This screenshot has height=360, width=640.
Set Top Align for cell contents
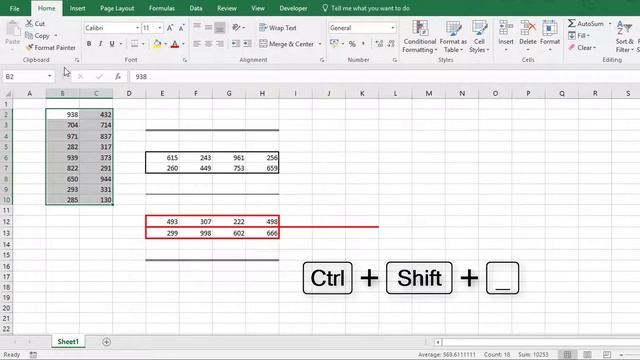pyautogui.click(x=197, y=27)
